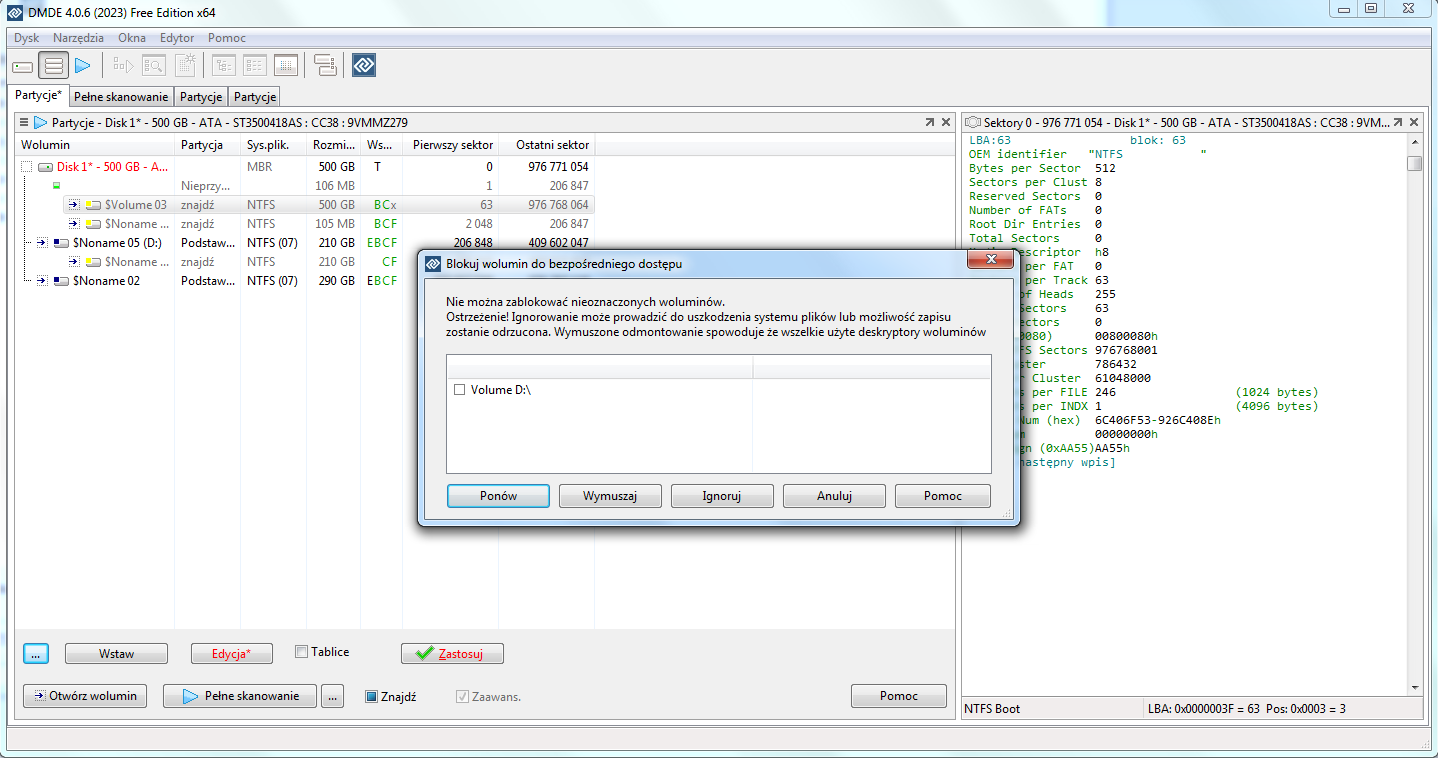Click the greyed run-blocks toolbar icon
The height and width of the screenshot is (758, 1438).
(123, 66)
